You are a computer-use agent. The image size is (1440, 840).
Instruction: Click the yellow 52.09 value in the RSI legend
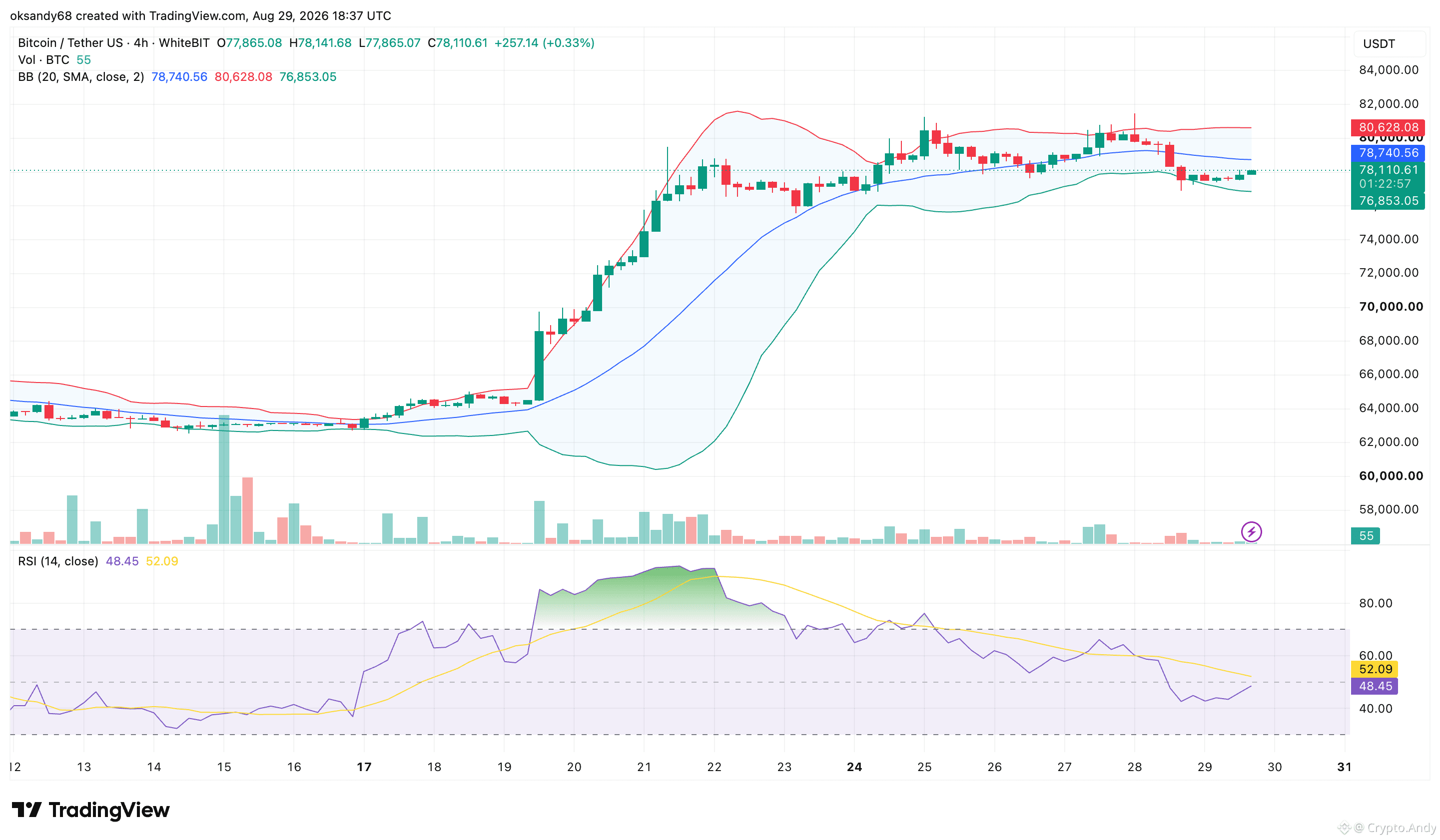pyautogui.click(x=162, y=561)
